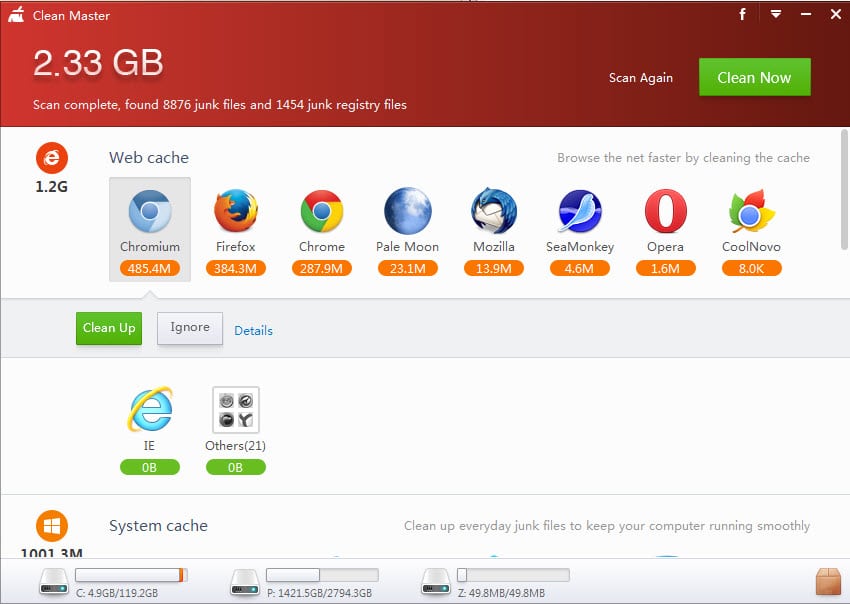Open the Others(21) browser group icon
This screenshot has height=604, width=850.
(x=235, y=409)
